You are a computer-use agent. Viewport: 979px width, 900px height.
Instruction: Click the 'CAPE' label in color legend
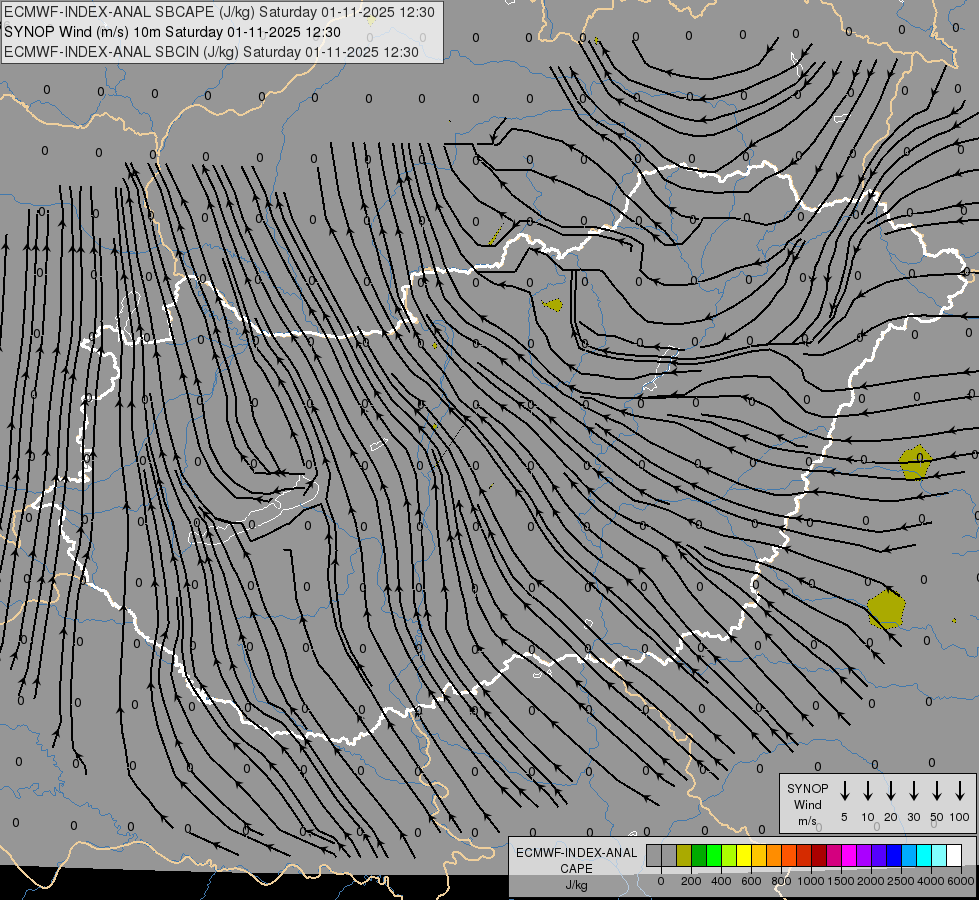coord(576,869)
